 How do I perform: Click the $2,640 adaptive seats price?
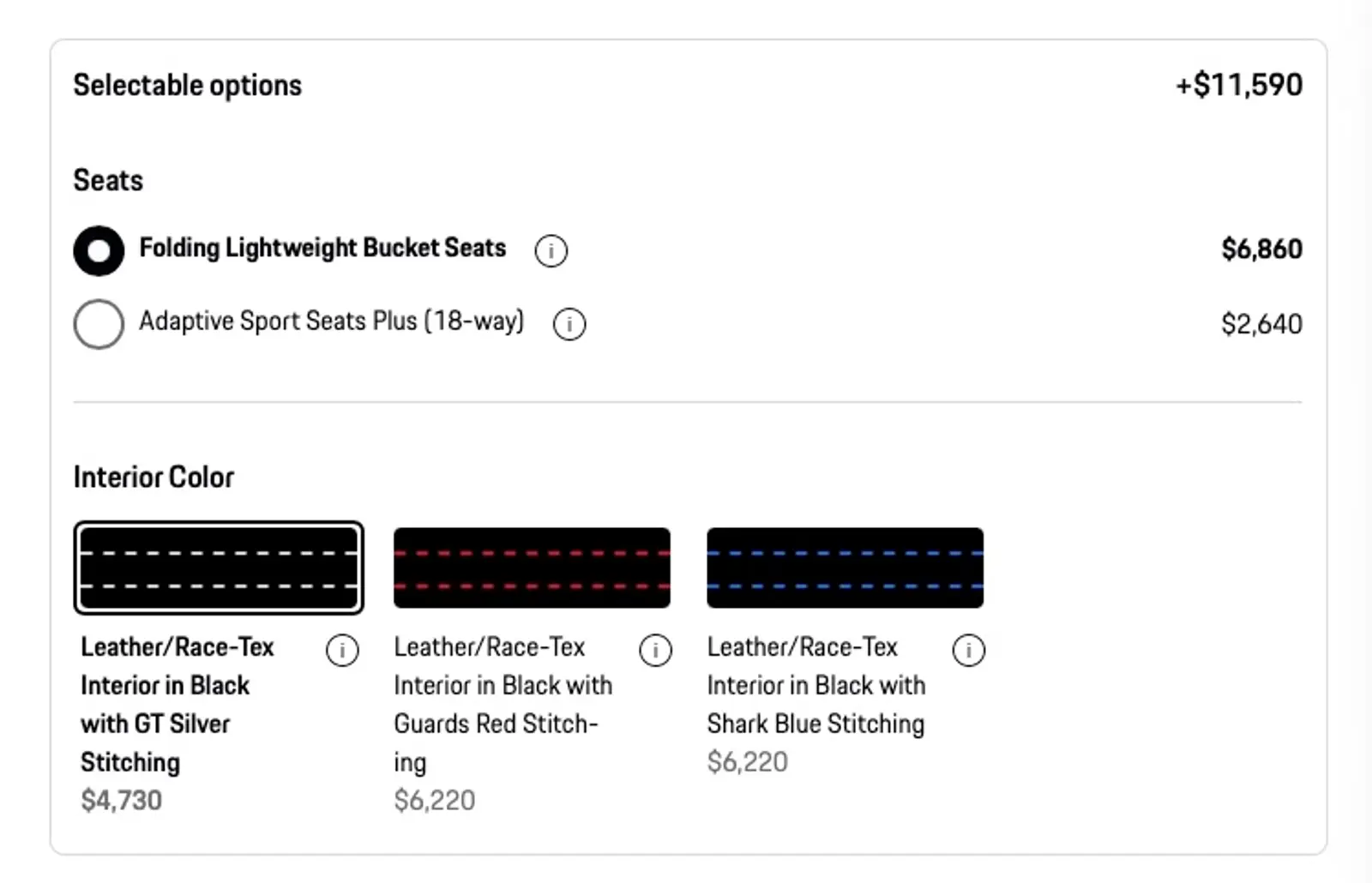click(x=1261, y=324)
